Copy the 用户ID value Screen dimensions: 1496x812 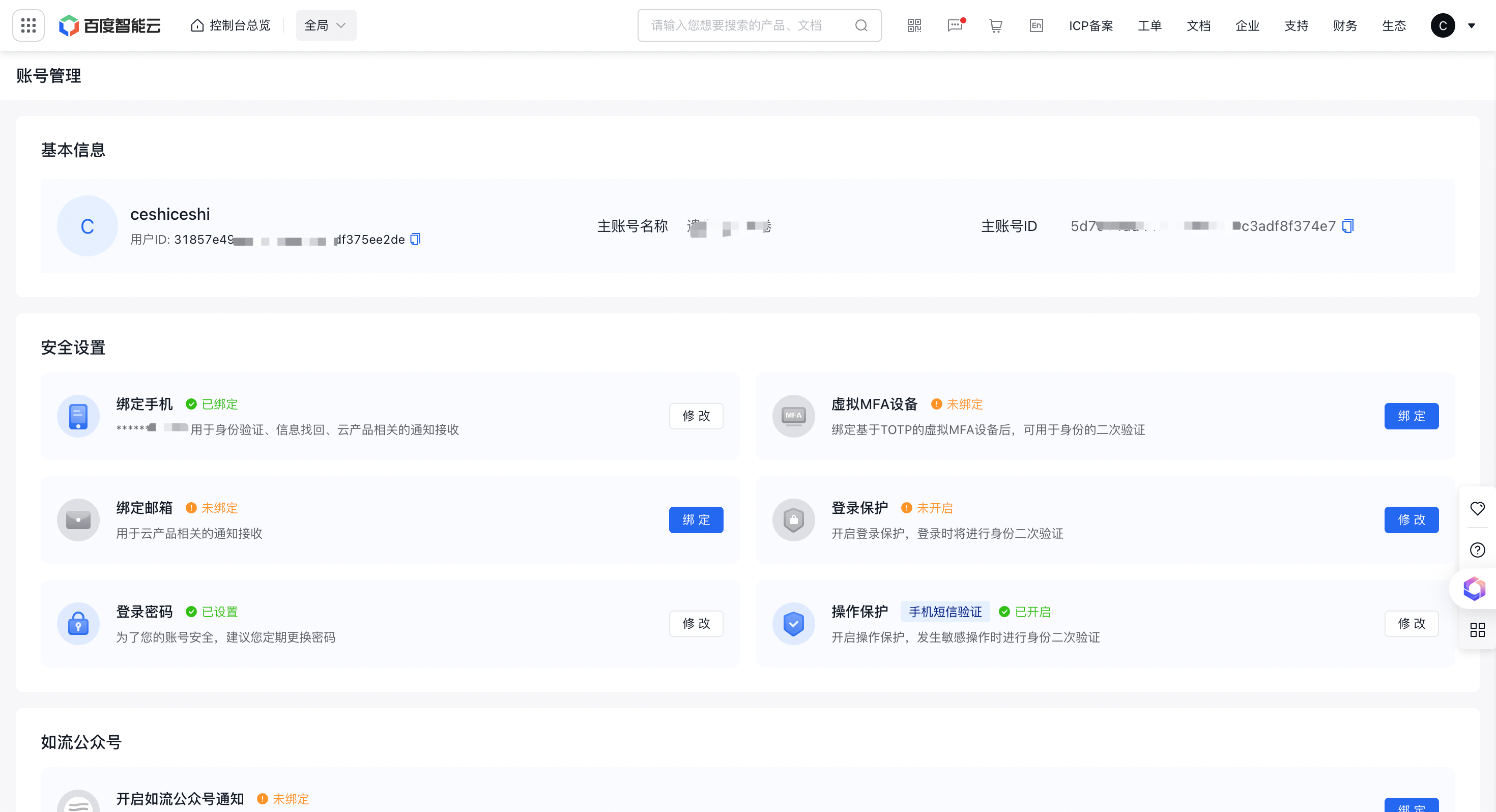[x=415, y=239]
